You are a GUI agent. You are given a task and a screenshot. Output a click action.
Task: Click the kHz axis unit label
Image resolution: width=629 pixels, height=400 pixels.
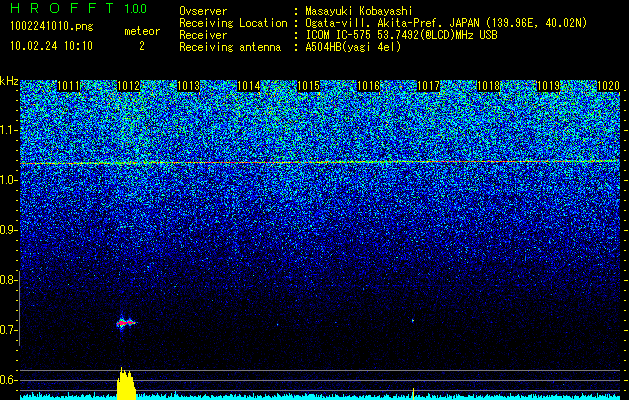pyautogui.click(x=9, y=81)
